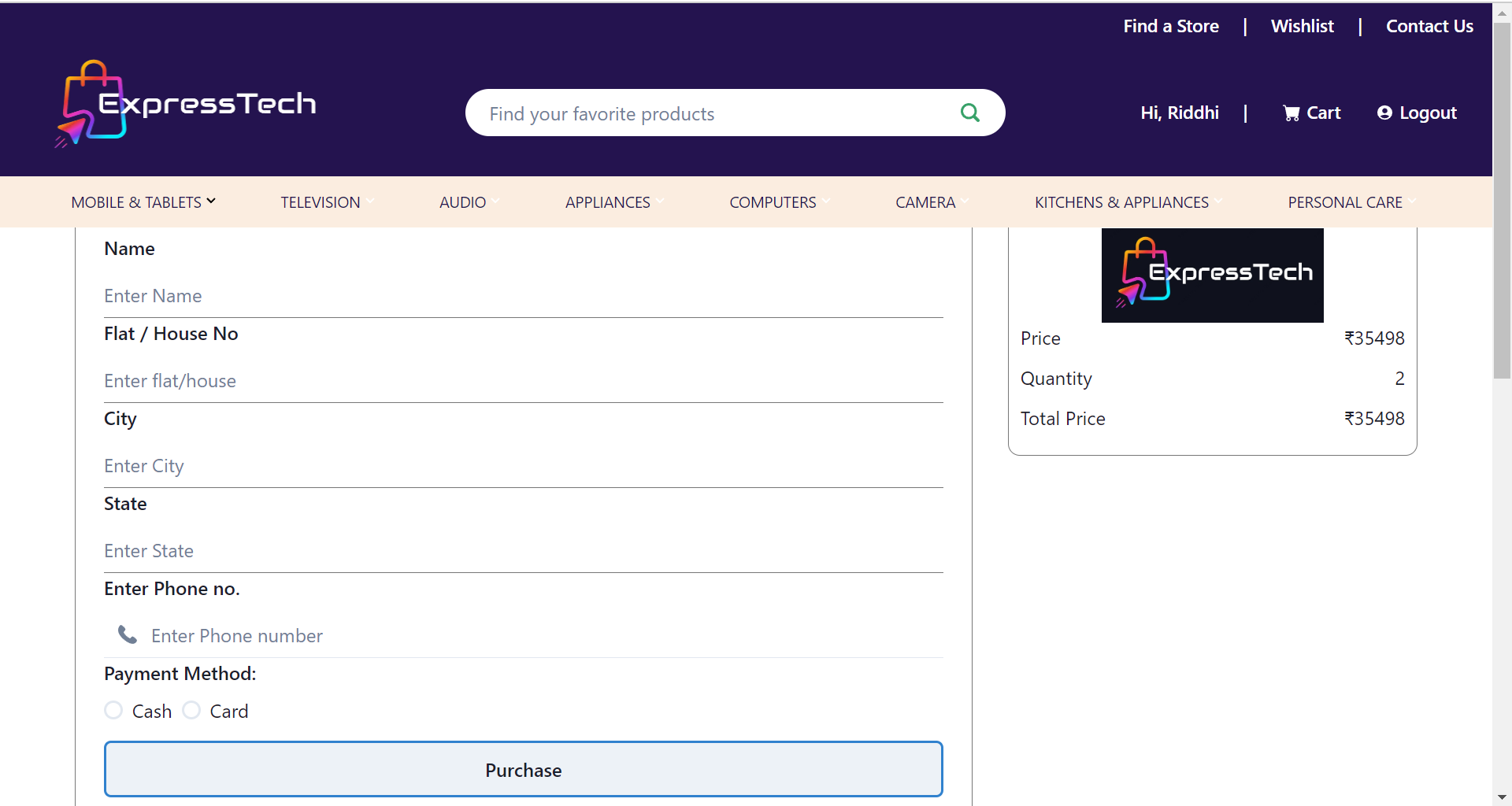Expand the KITCHENS & APPLIANCES menu
Image resolution: width=1512 pixels, height=806 pixels.
(1121, 201)
